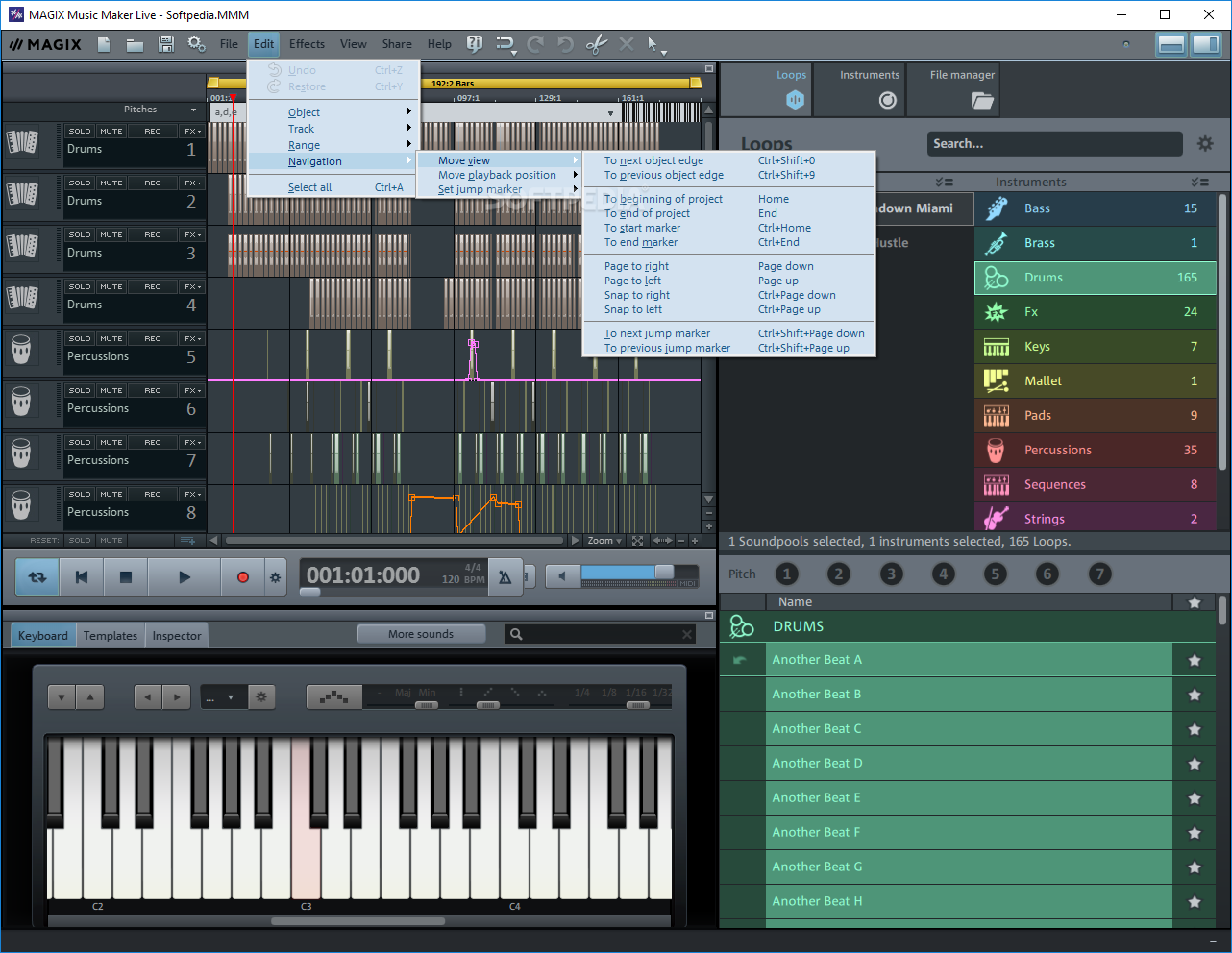The image size is (1232, 953).
Task: Click the keyboard settings gear icon
Action: [x=260, y=697]
